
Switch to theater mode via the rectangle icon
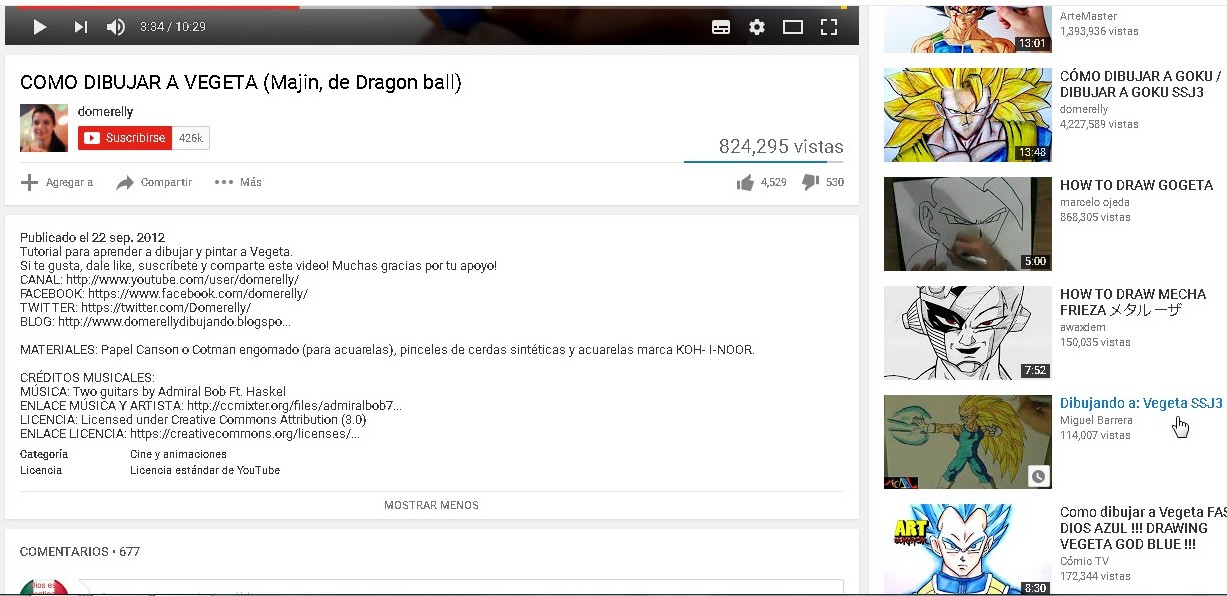pos(793,27)
